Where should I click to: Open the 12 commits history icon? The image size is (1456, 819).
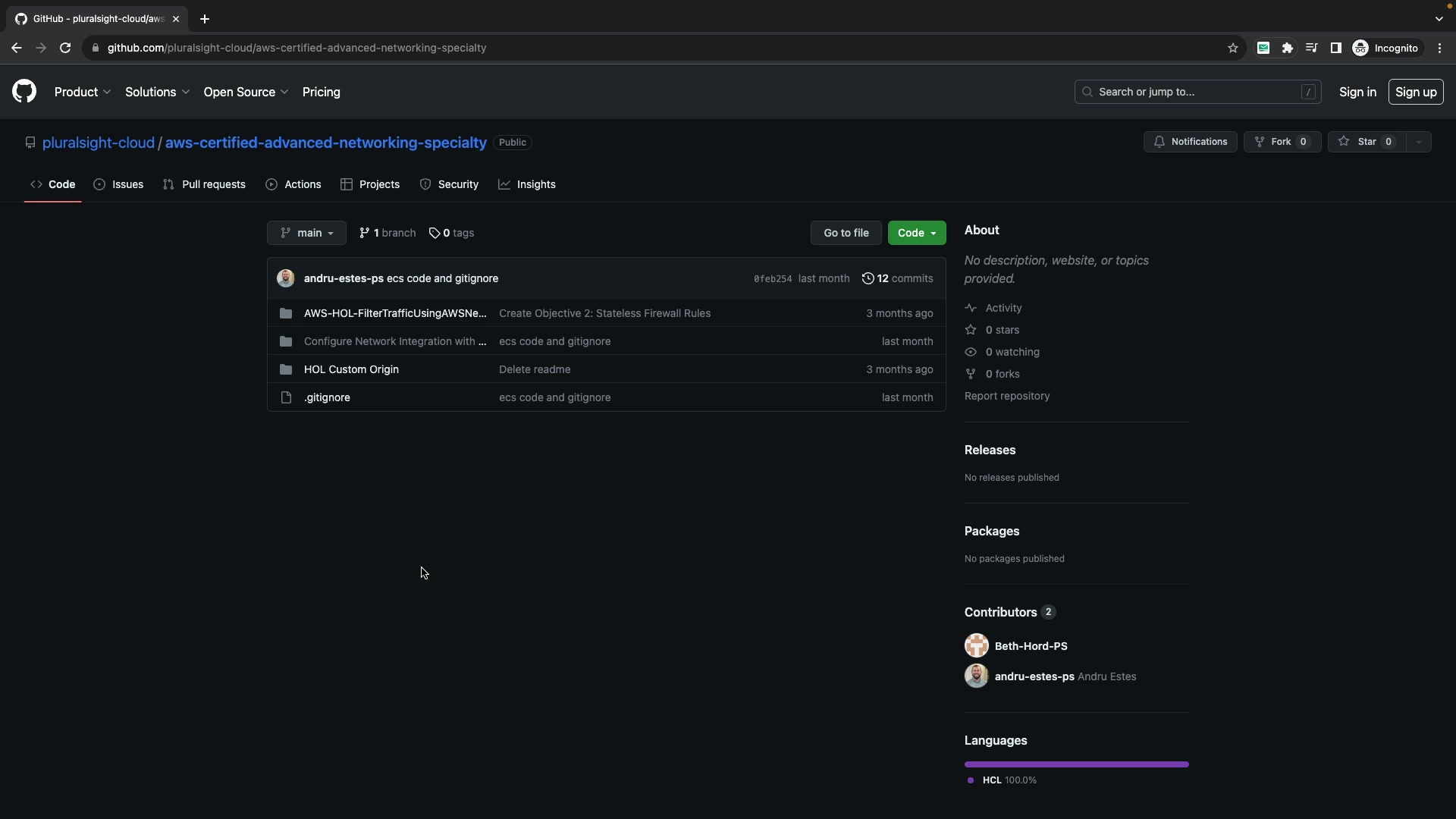(x=868, y=278)
